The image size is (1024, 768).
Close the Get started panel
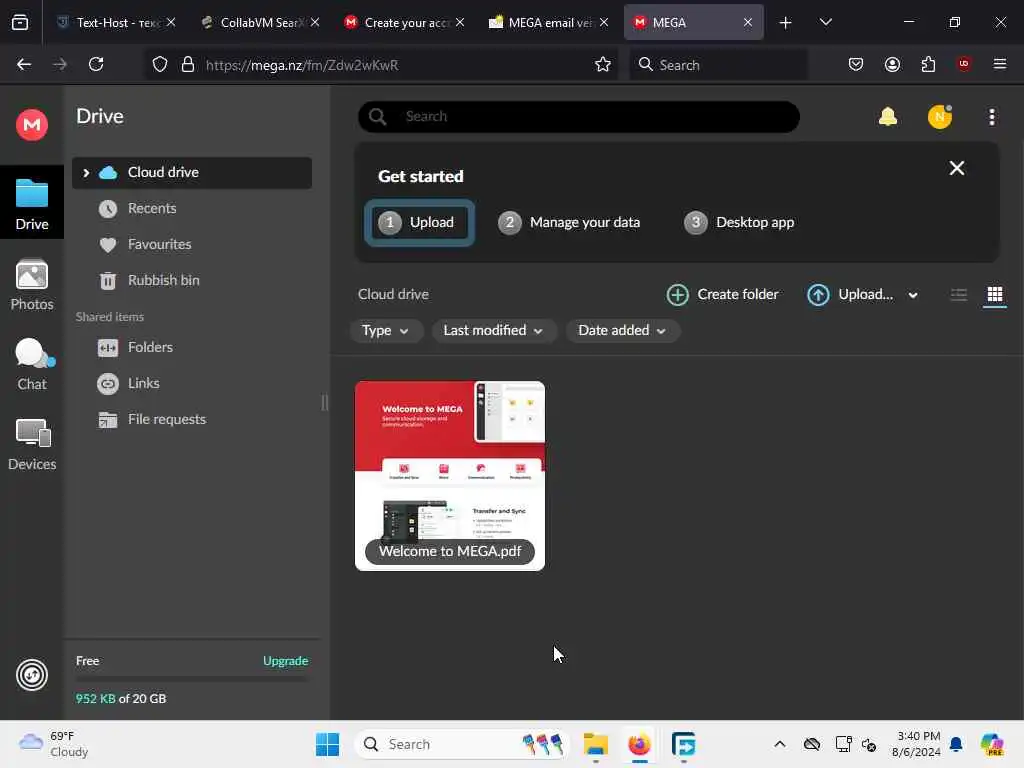point(957,168)
